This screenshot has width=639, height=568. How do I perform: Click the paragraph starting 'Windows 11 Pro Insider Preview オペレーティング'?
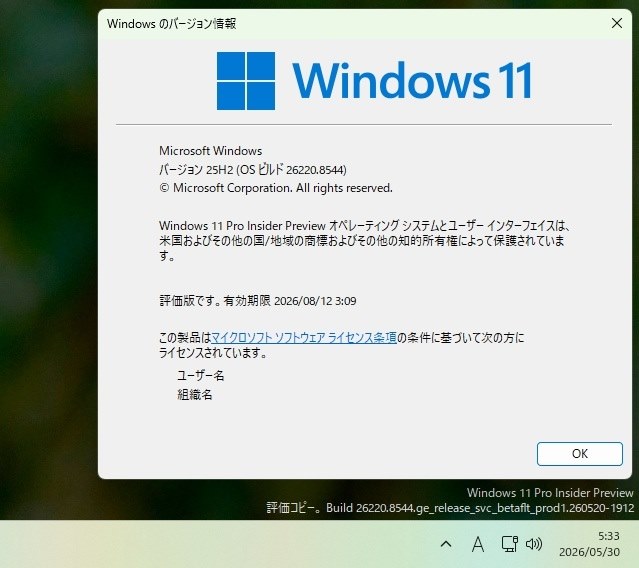pos(364,240)
